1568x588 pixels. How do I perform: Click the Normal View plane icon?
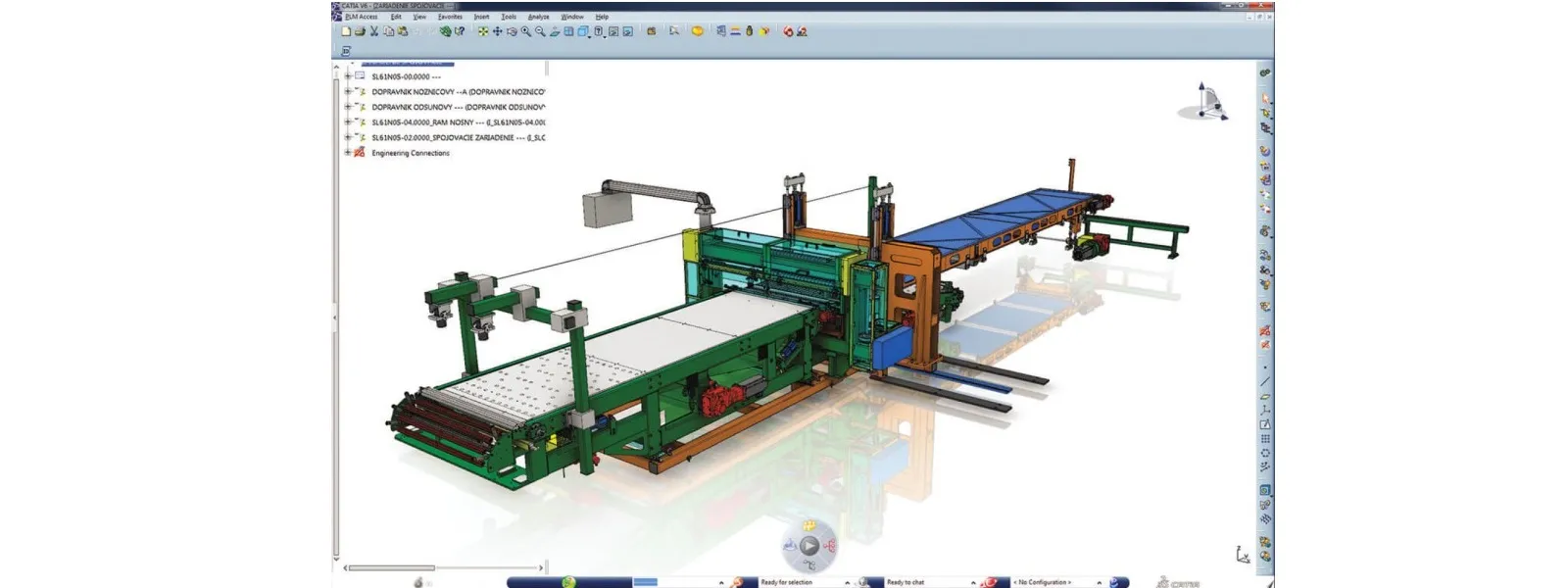point(555,31)
